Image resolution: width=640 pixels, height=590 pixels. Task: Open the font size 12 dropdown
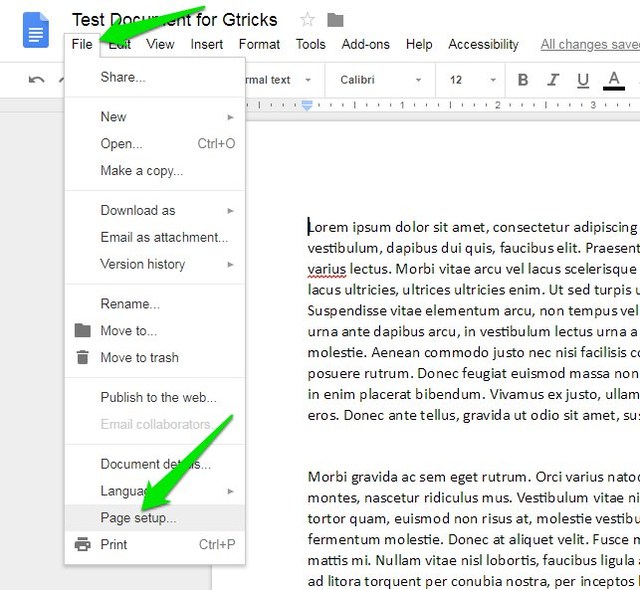coord(472,80)
